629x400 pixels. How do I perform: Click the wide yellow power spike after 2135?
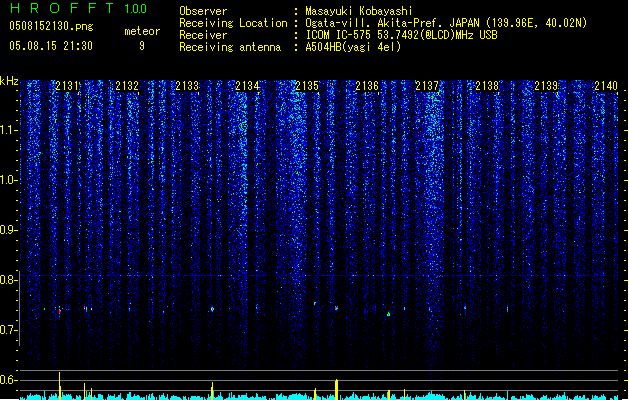pyautogui.click(x=337, y=389)
